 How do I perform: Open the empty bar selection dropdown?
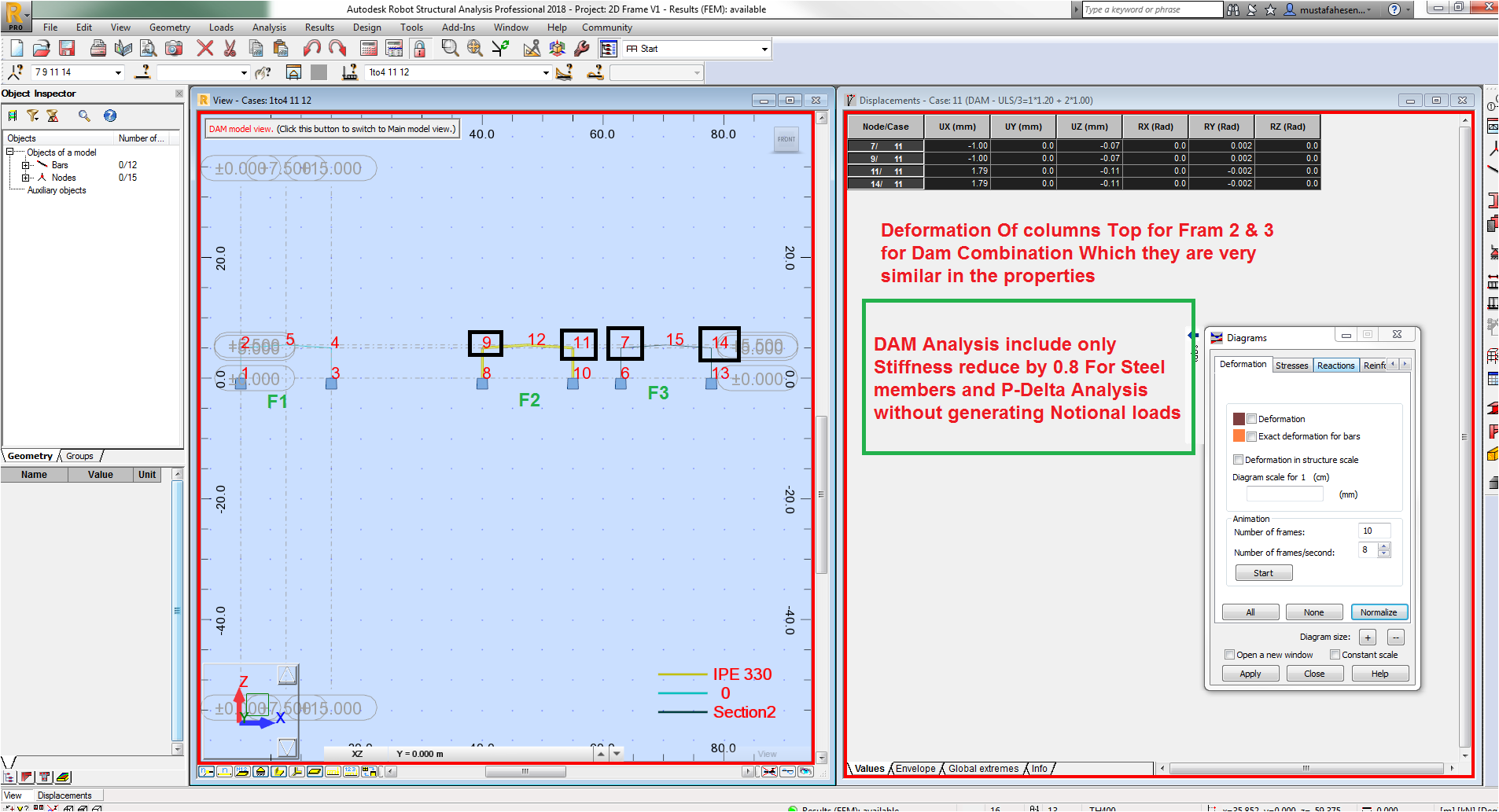tap(245, 72)
